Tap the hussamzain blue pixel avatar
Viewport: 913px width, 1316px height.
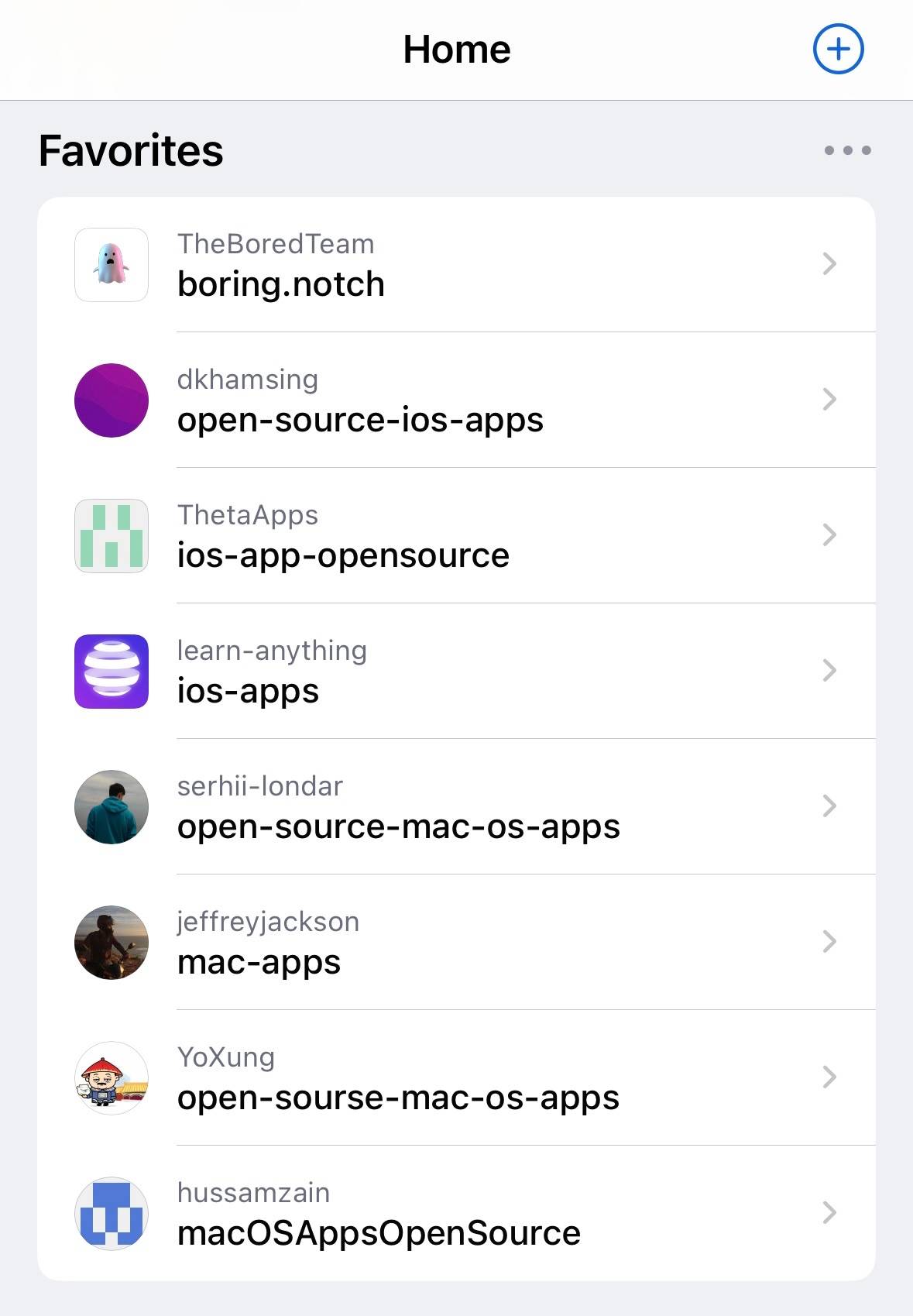coord(112,1213)
